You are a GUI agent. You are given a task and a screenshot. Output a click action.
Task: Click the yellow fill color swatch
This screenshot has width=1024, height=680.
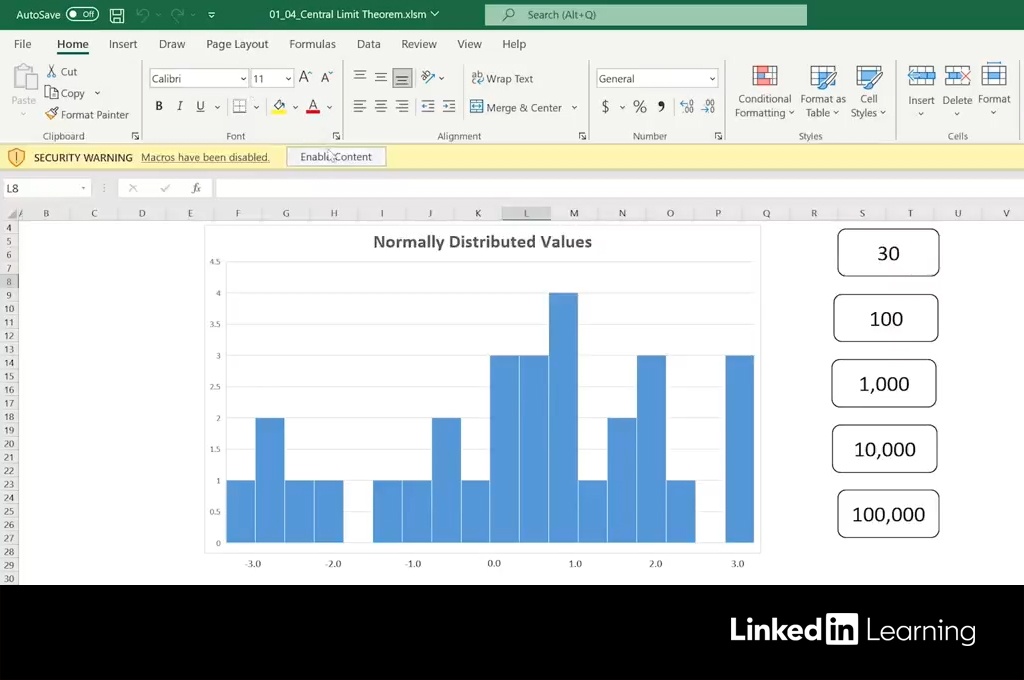279,107
